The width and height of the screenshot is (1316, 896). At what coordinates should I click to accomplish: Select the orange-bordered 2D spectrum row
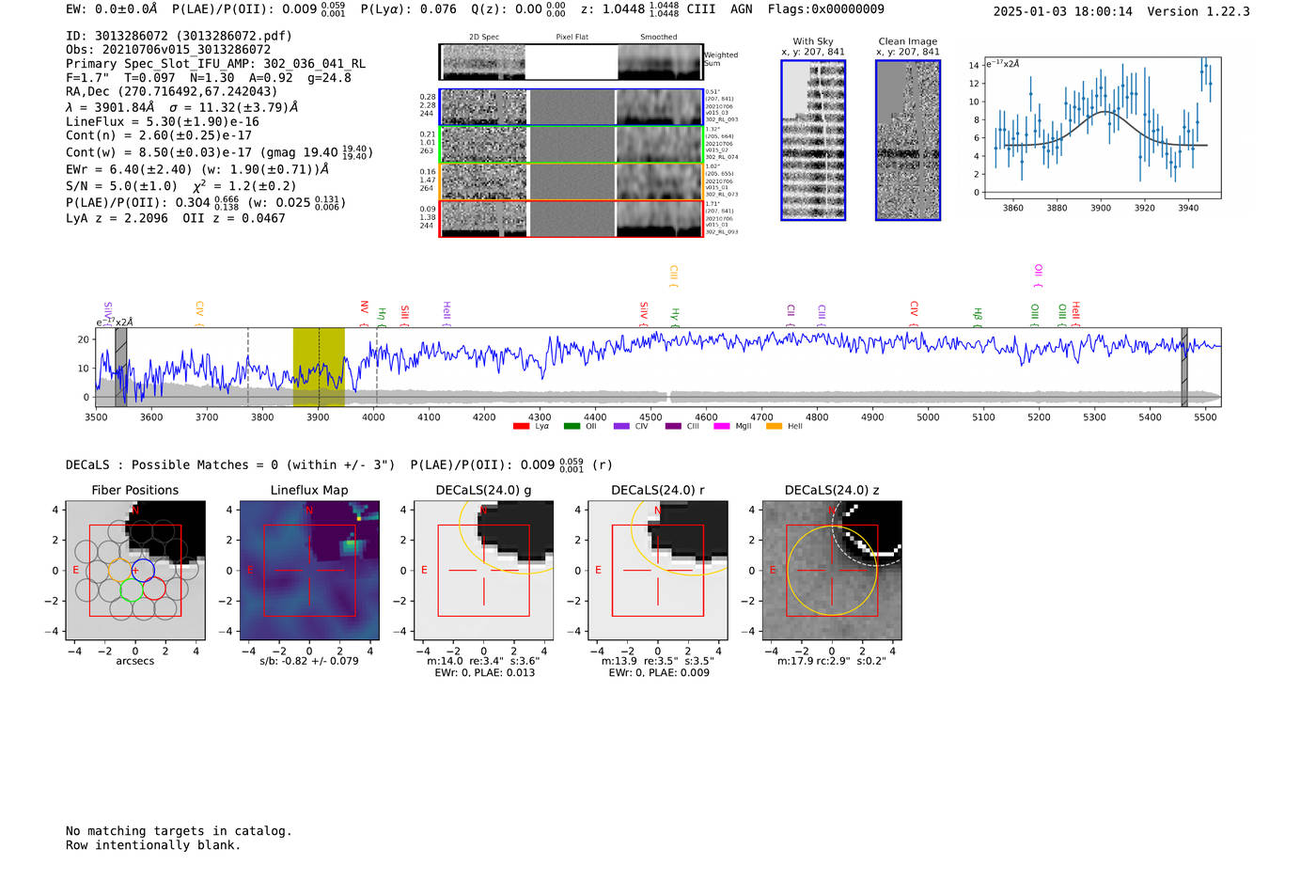(571, 181)
